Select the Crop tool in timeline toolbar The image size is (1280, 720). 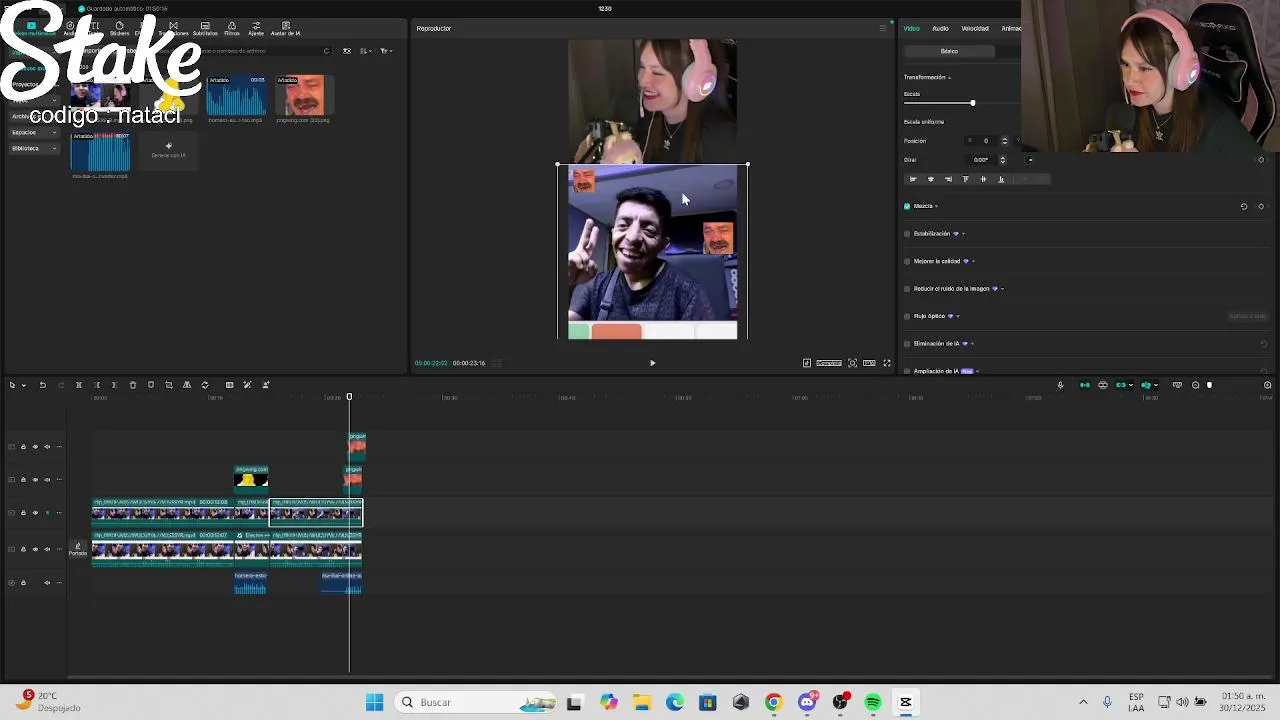click(169, 385)
